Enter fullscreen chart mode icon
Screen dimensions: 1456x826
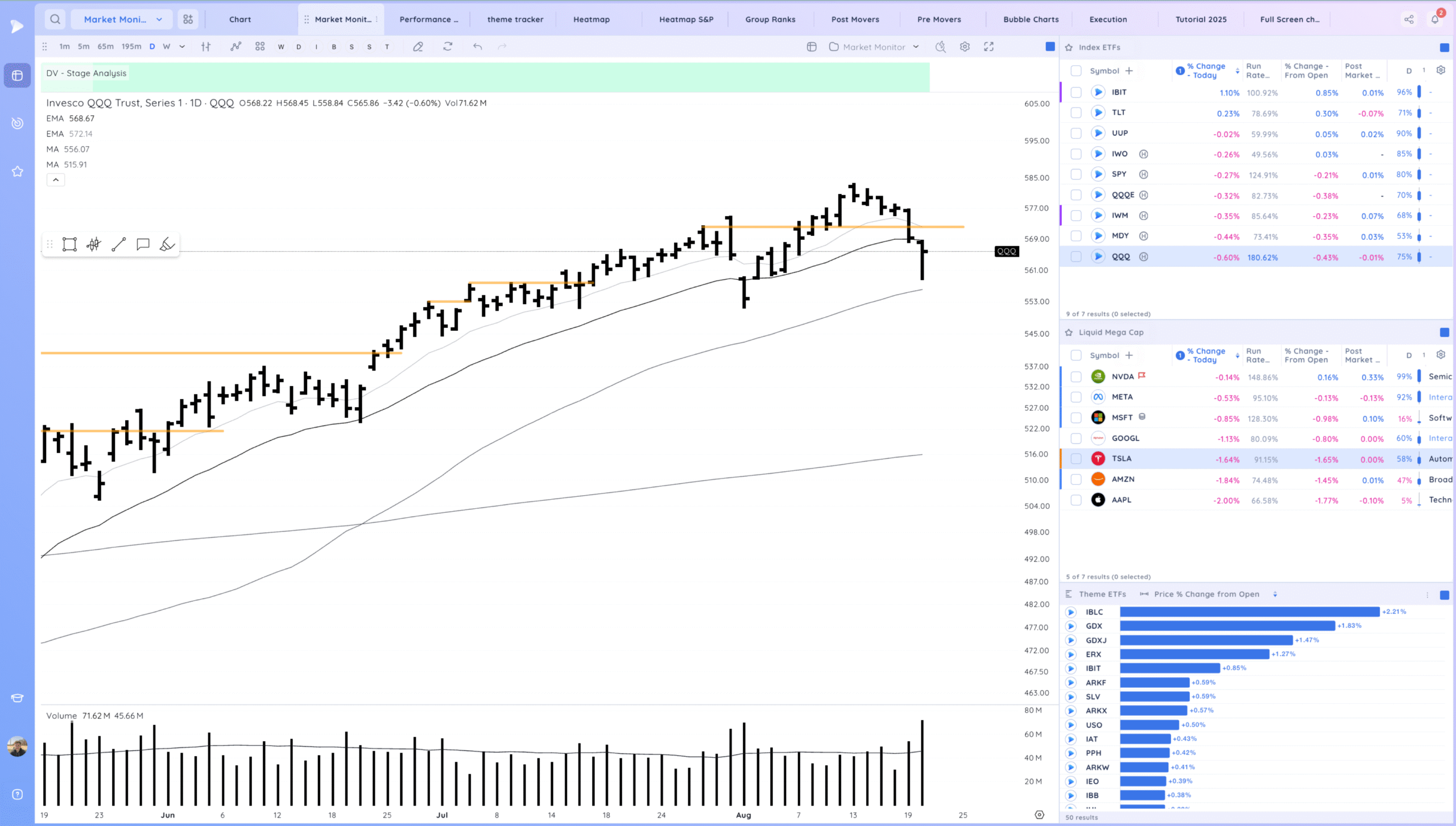[x=989, y=47]
